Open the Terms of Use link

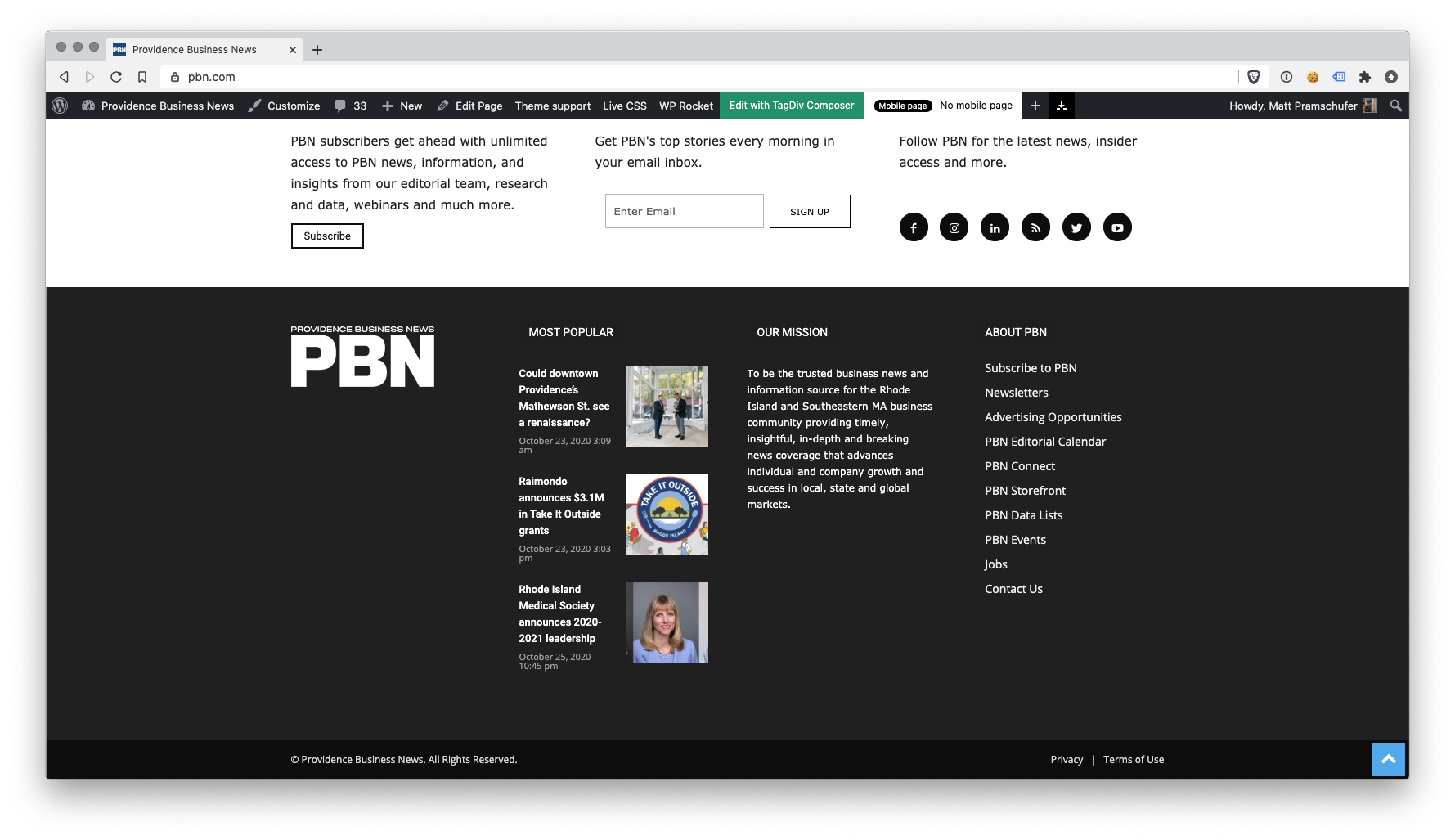[x=1134, y=760]
